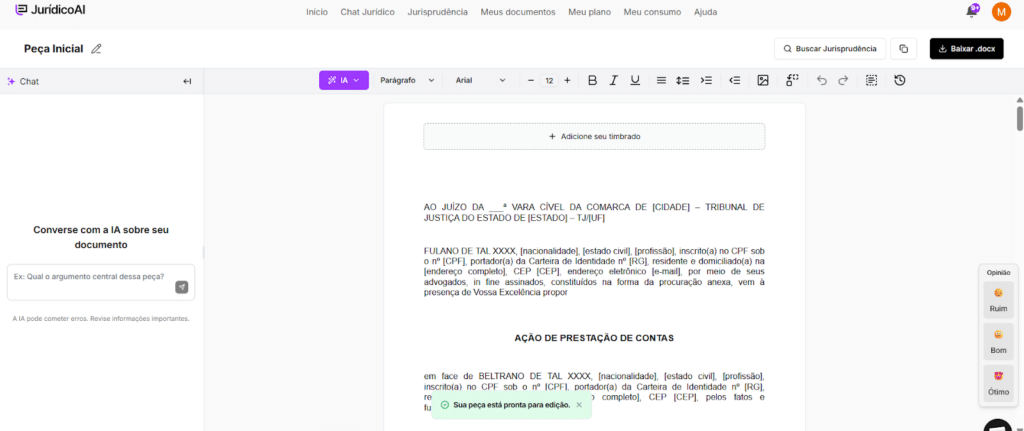Open the Arial font dropdown

pyautogui.click(x=481, y=80)
